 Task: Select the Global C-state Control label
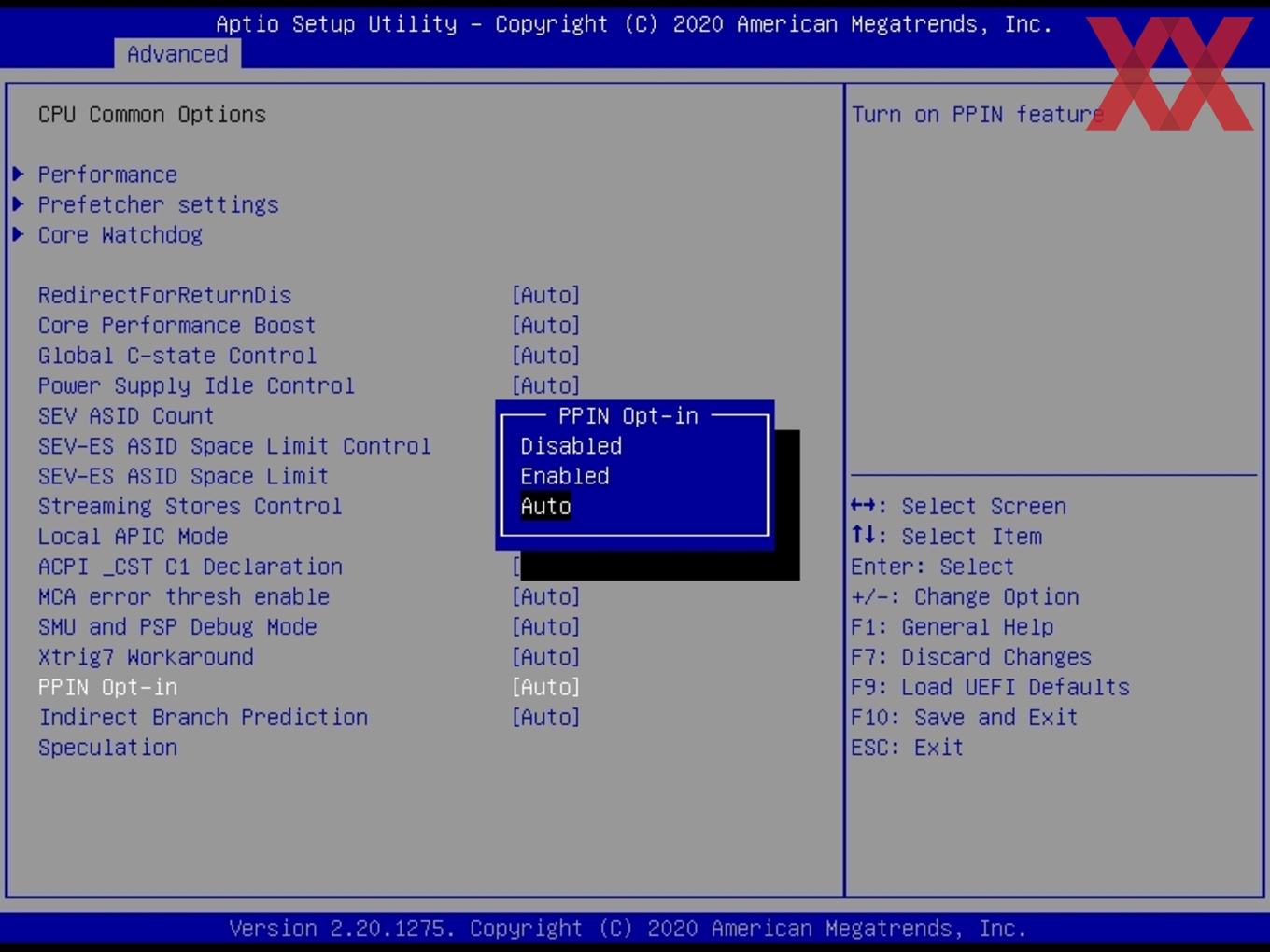176,356
